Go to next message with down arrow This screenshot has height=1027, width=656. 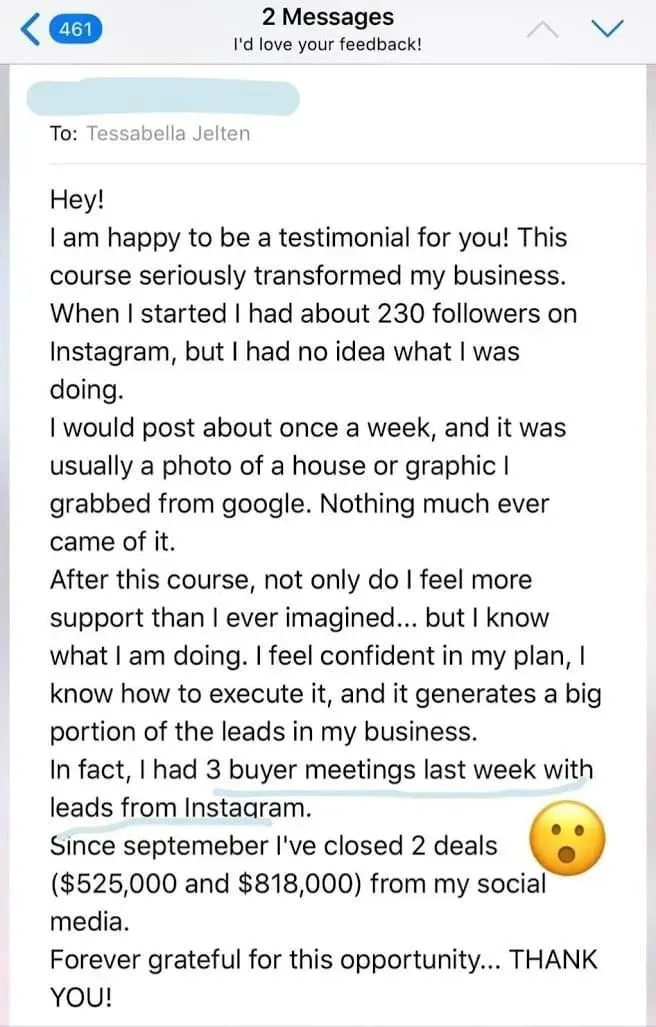coord(607,29)
